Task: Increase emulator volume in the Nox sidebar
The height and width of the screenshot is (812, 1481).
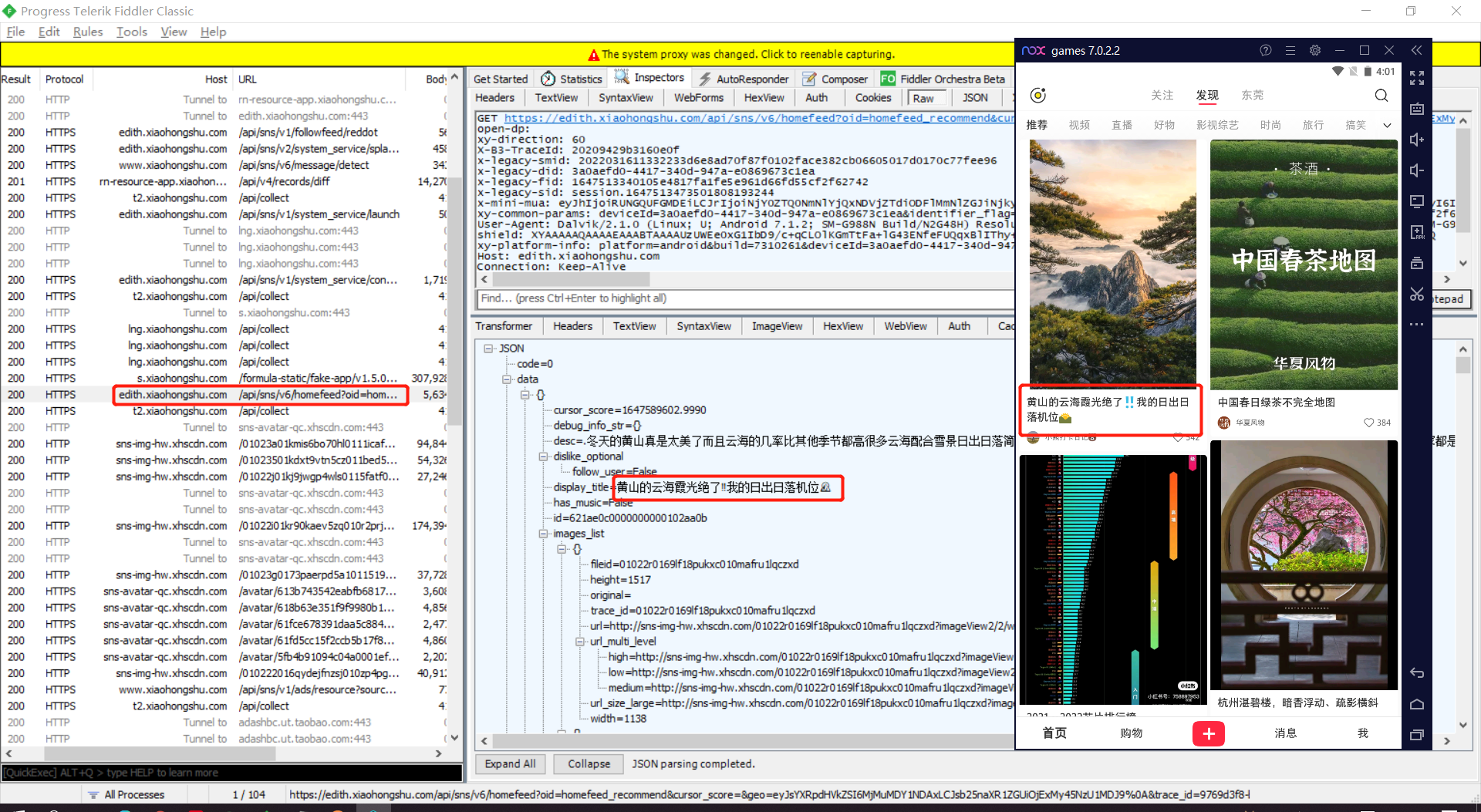Action: (x=1416, y=140)
